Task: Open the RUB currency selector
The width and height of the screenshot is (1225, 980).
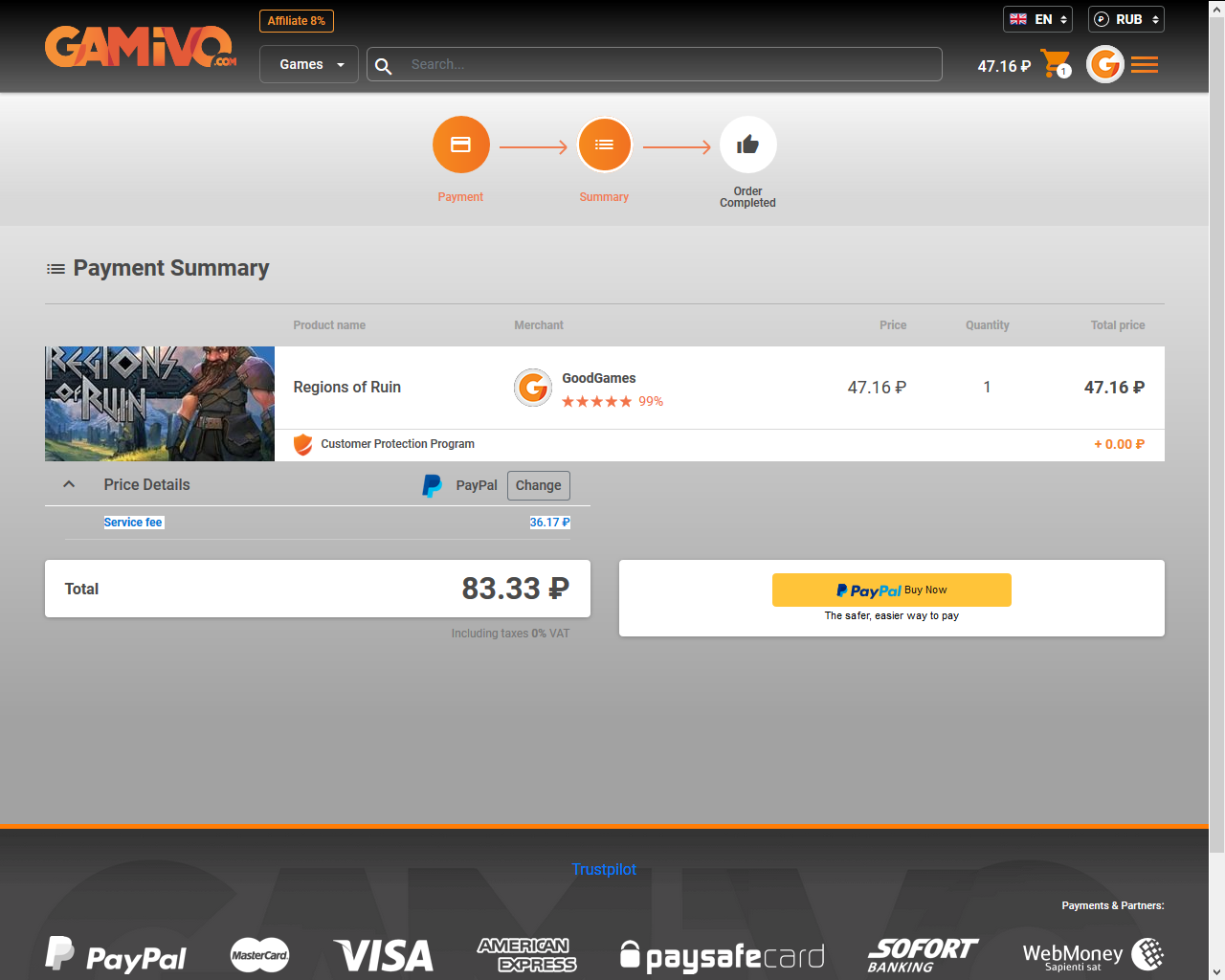Action: [x=1126, y=19]
